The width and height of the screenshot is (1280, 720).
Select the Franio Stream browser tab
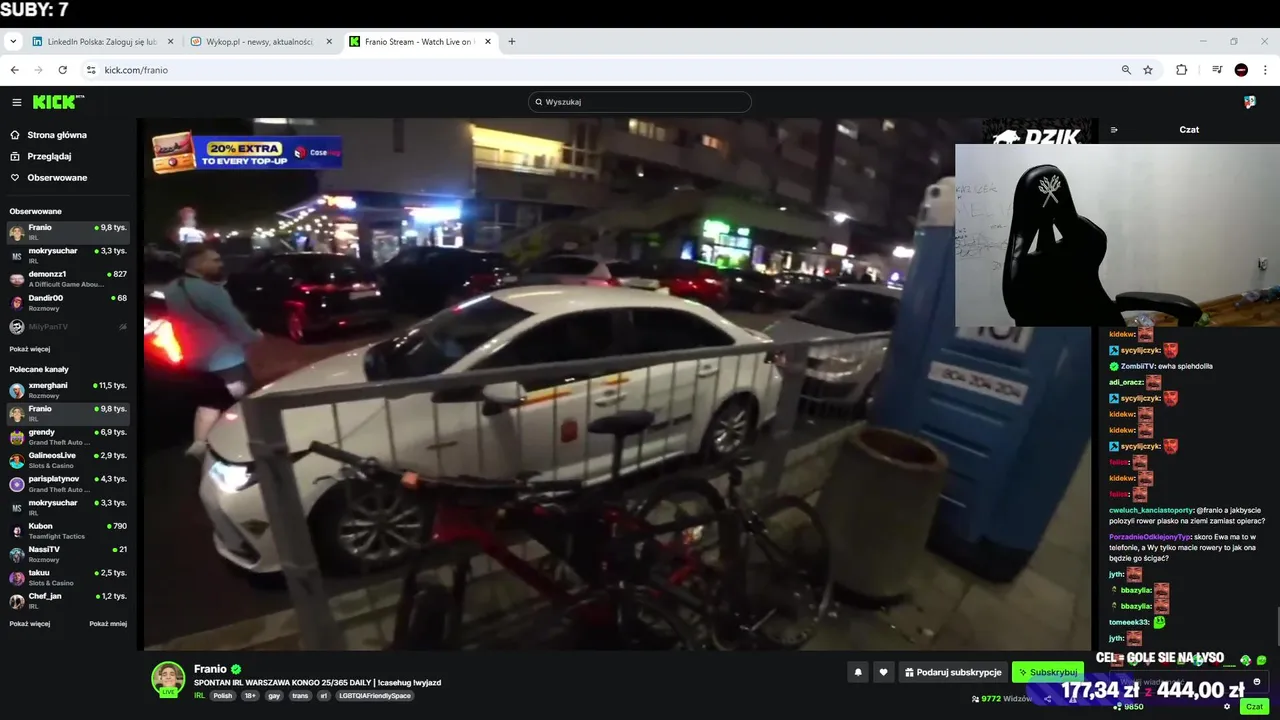point(418,42)
